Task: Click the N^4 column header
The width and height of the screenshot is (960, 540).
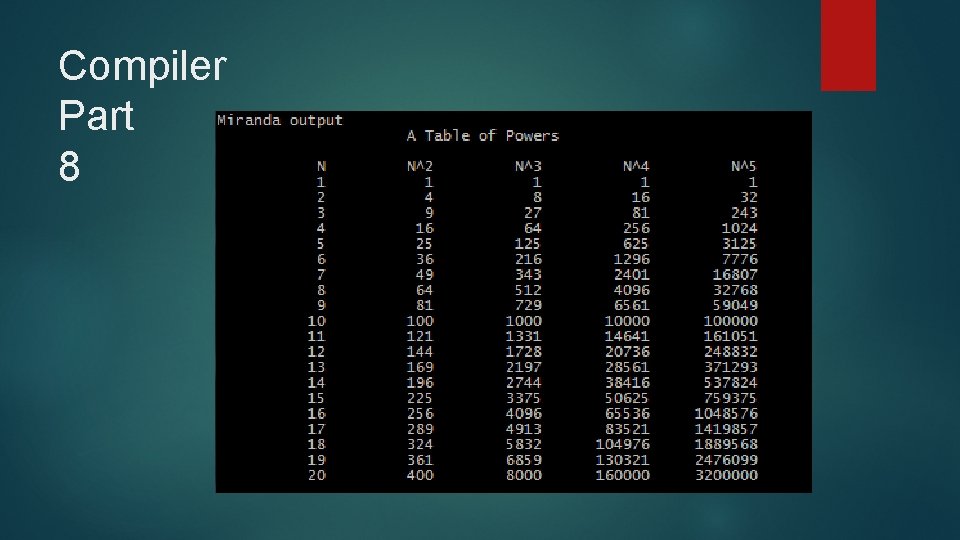Action: coord(636,167)
